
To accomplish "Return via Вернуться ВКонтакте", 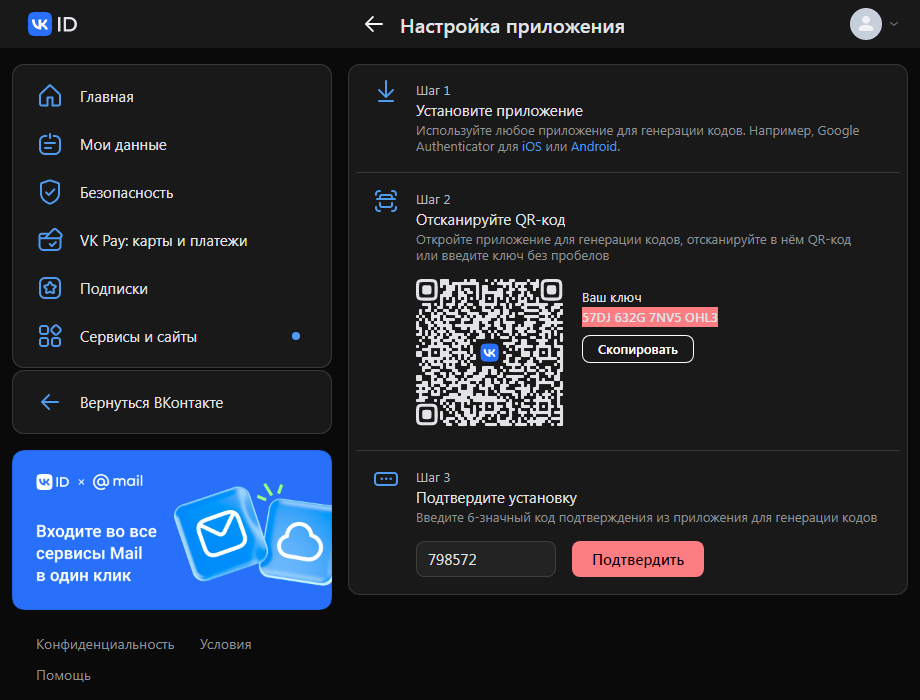I will [172, 402].
